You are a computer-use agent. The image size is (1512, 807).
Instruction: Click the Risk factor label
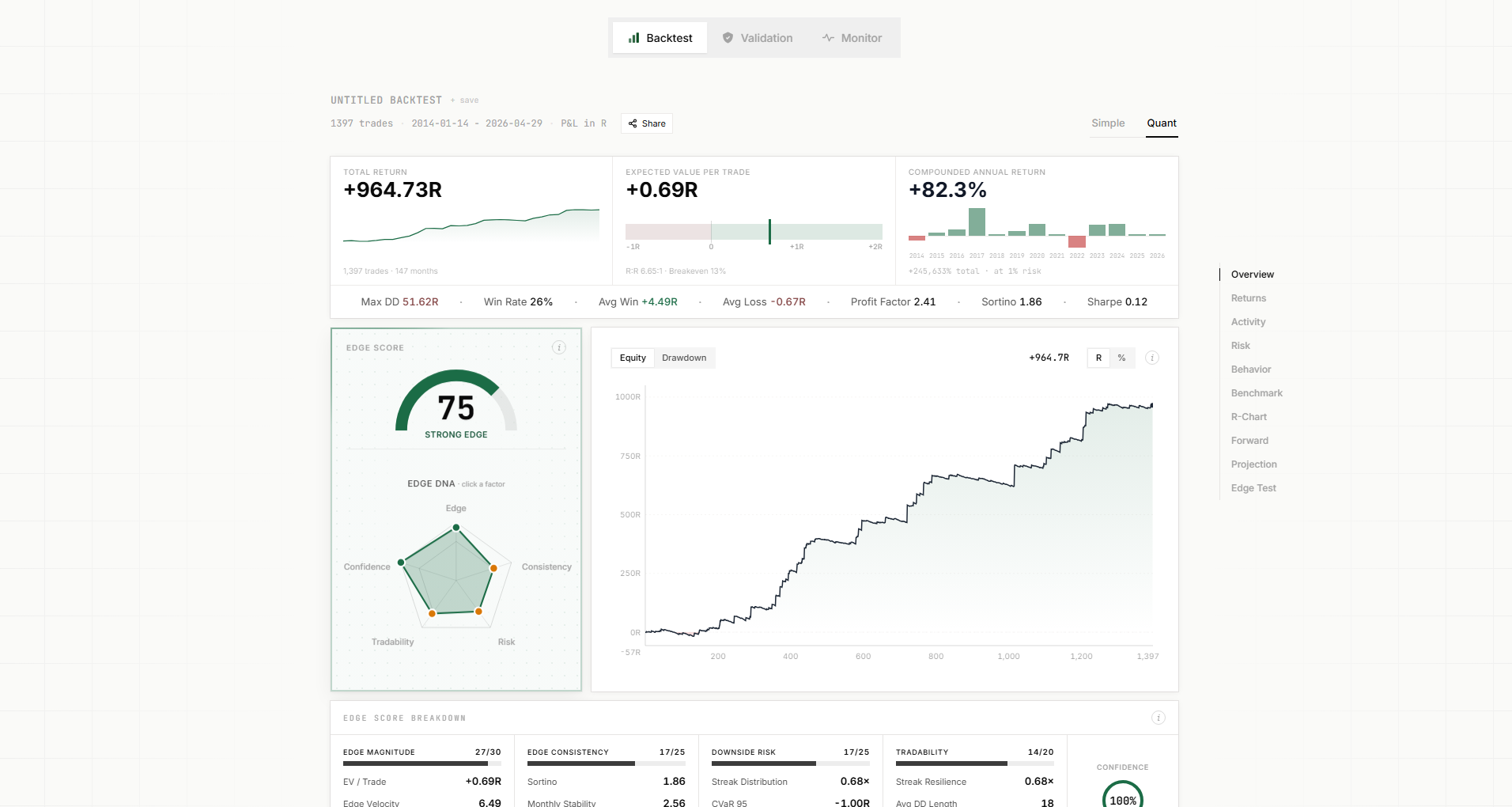(x=506, y=642)
